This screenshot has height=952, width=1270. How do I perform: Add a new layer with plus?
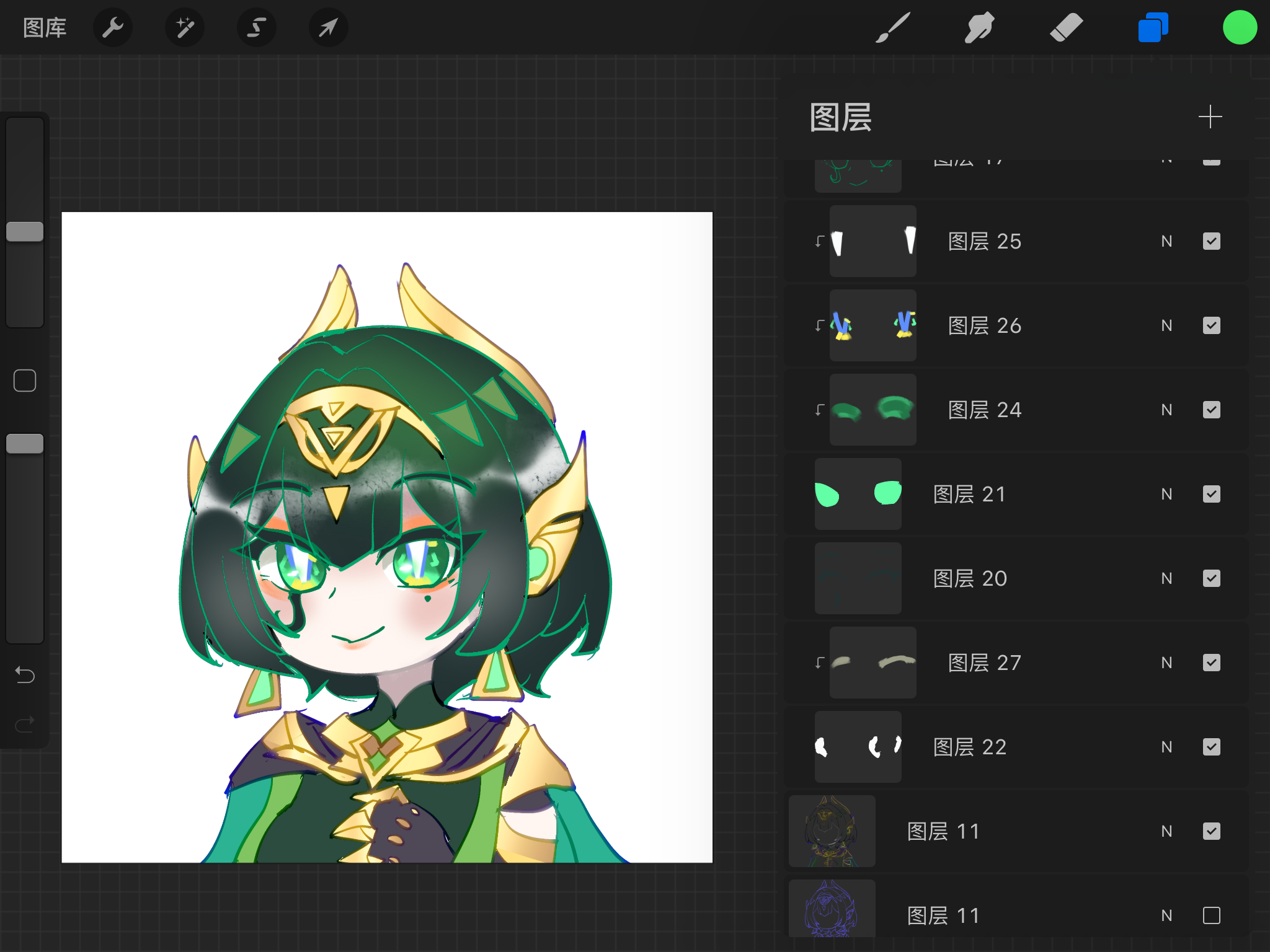tap(1210, 117)
